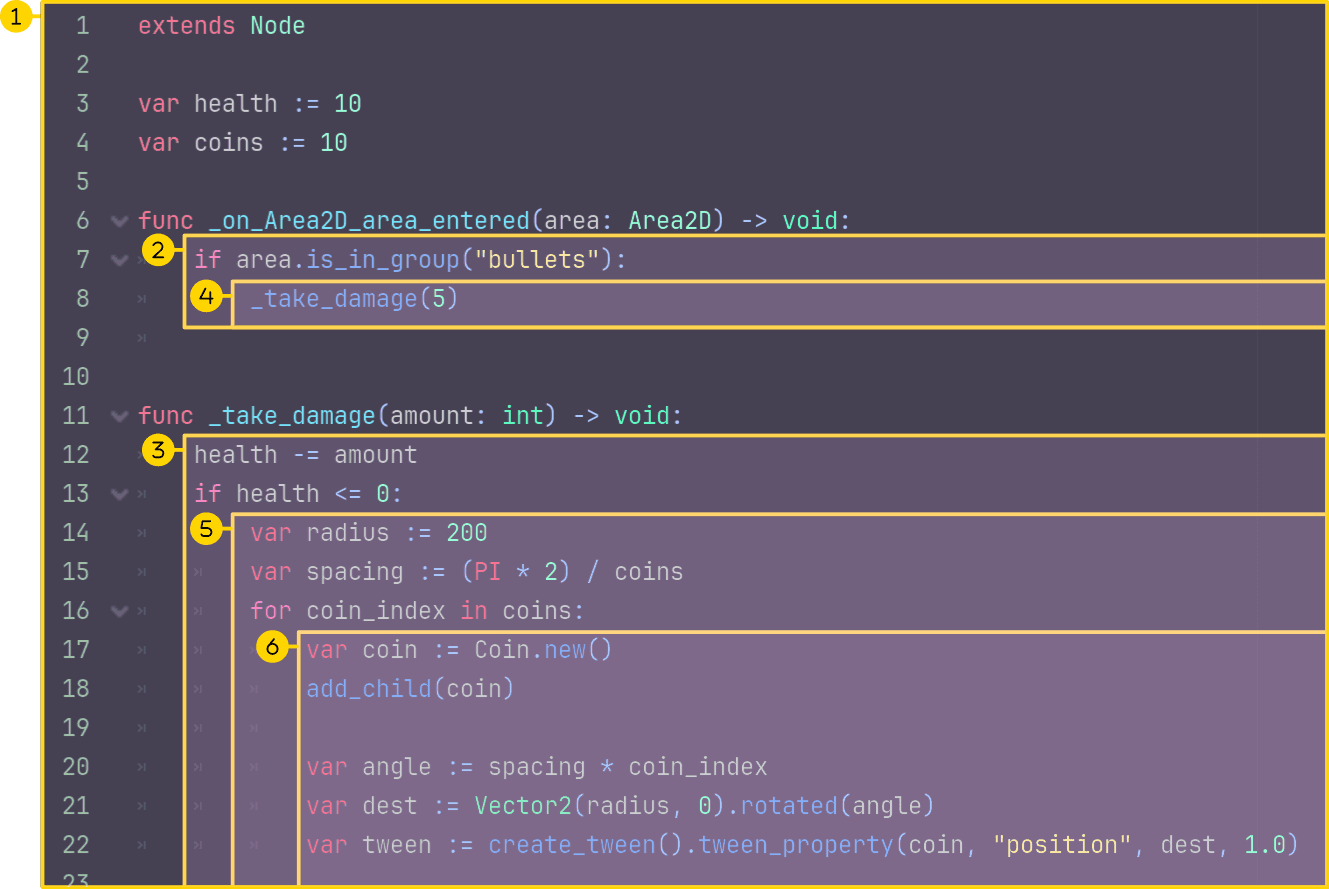This screenshot has width=1329, height=889.
Task: Click line number 5 in the gutter
Action: [x=82, y=182]
